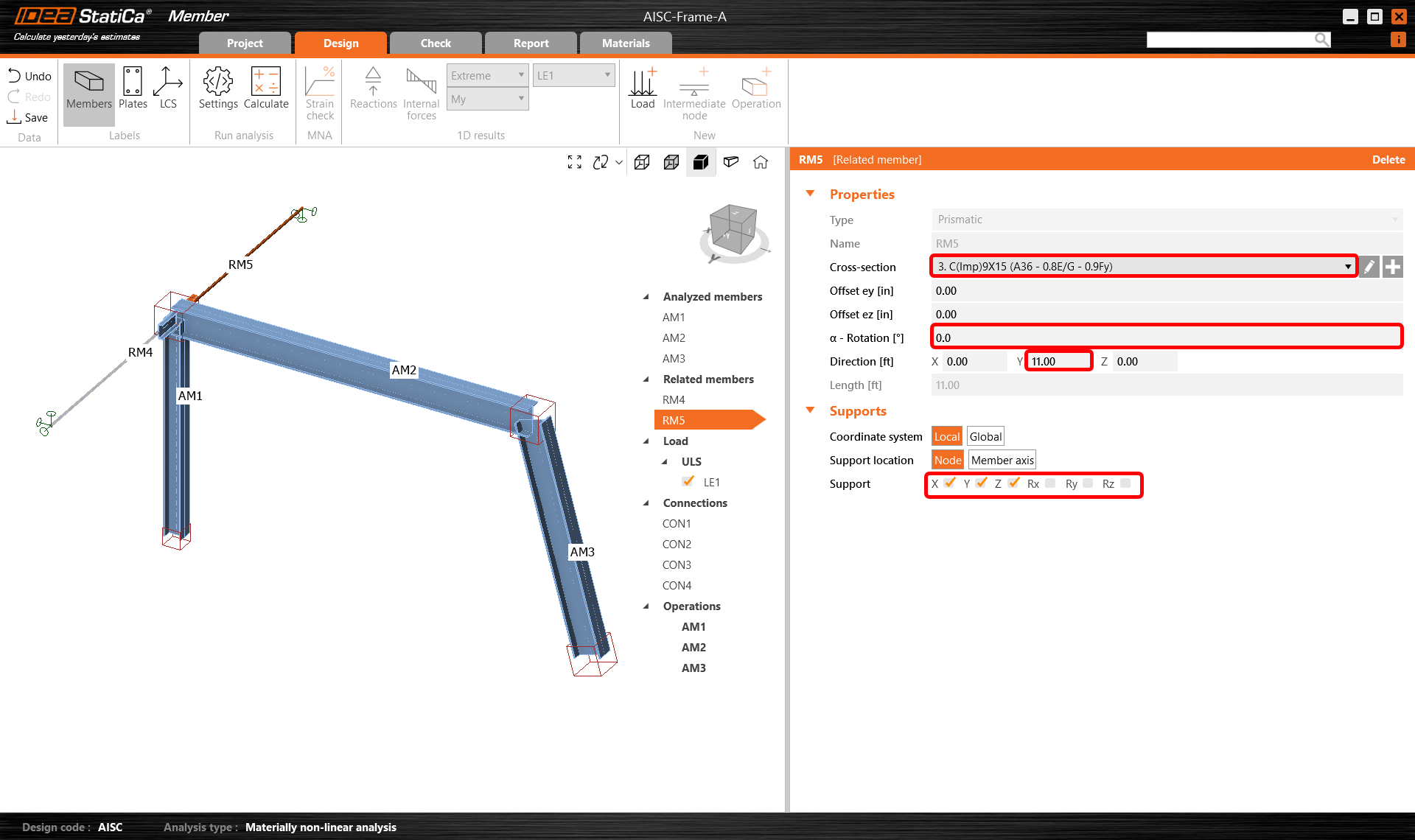This screenshot has width=1415, height=840.
Task: Select the LCS tool
Action: tap(168, 90)
